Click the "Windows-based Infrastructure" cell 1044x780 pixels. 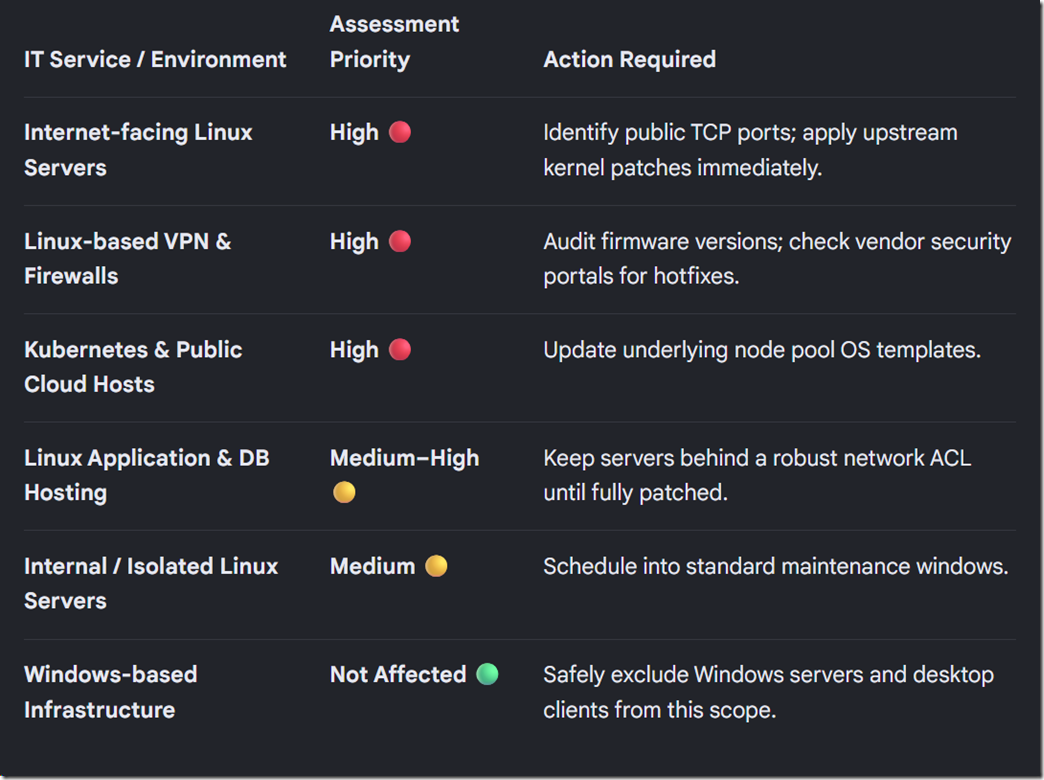point(111,692)
